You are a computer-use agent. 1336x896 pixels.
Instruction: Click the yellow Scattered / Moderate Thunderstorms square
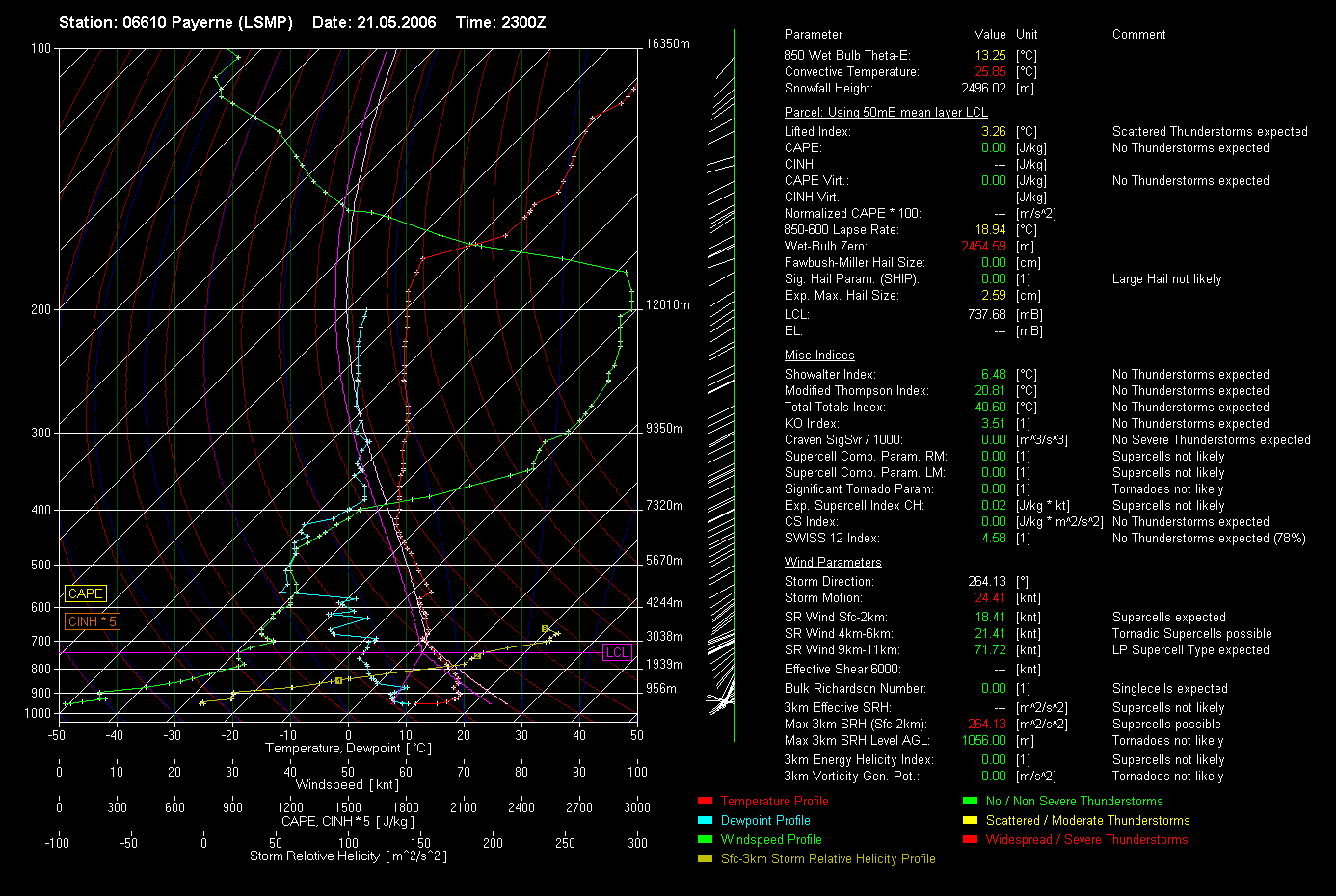click(x=970, y=820)
